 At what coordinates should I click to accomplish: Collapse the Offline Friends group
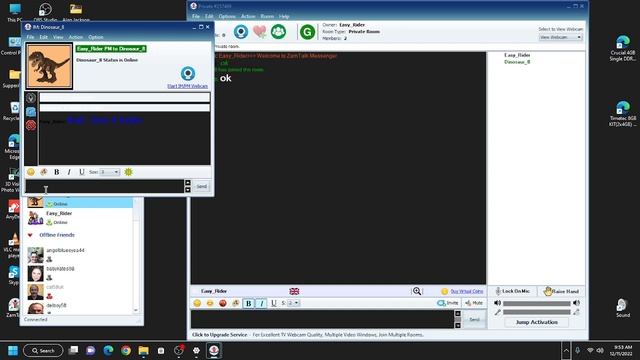(30, 235)
